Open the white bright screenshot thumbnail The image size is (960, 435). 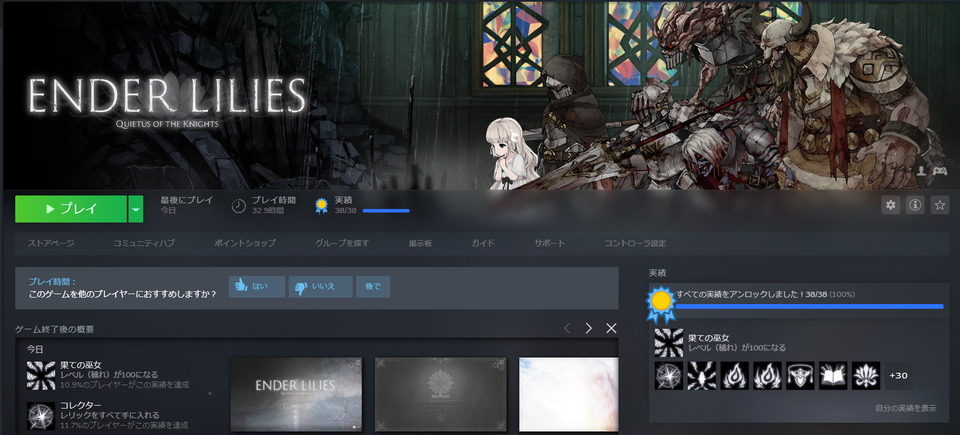coord(569,394)
